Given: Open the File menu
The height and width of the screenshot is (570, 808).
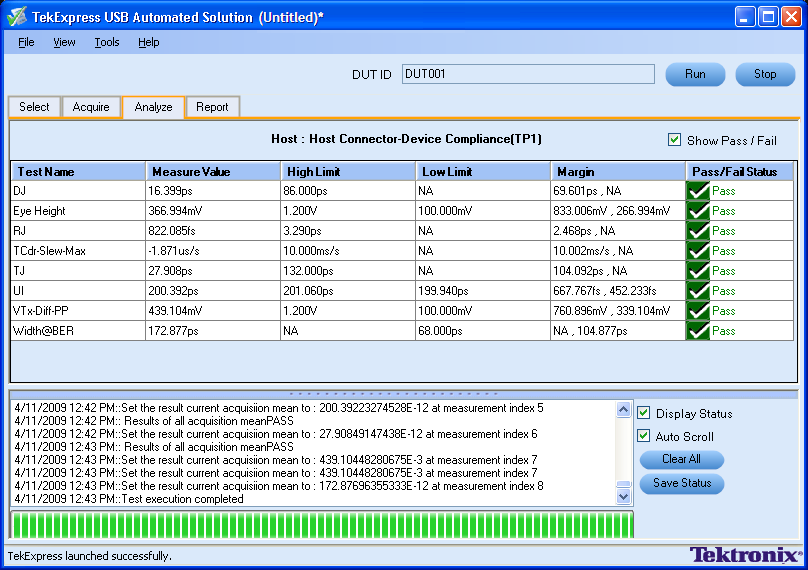Looking at the screenshot, I should coord(26,42).
